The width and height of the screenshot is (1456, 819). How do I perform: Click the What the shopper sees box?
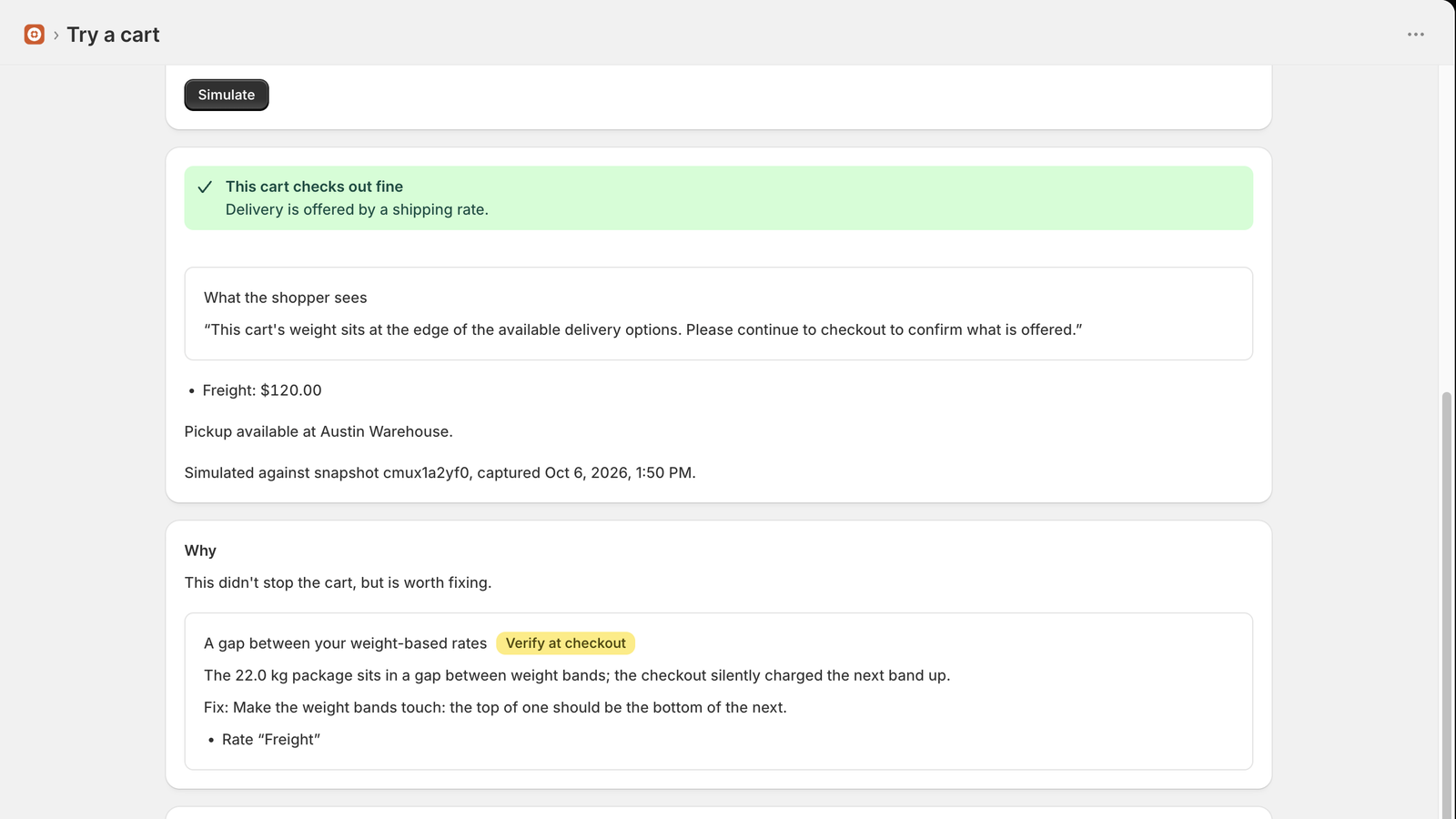point(719,314)
